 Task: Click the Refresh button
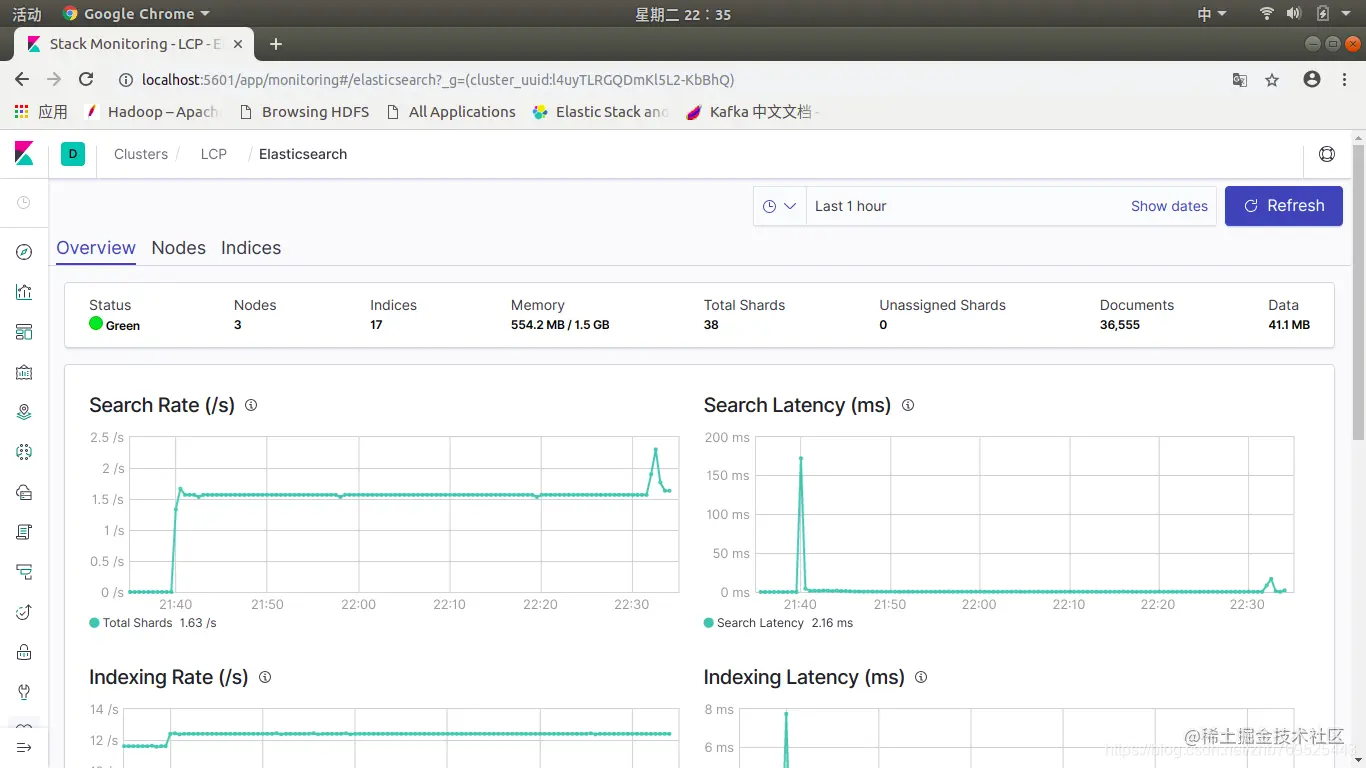click(x=1284, y=206)
